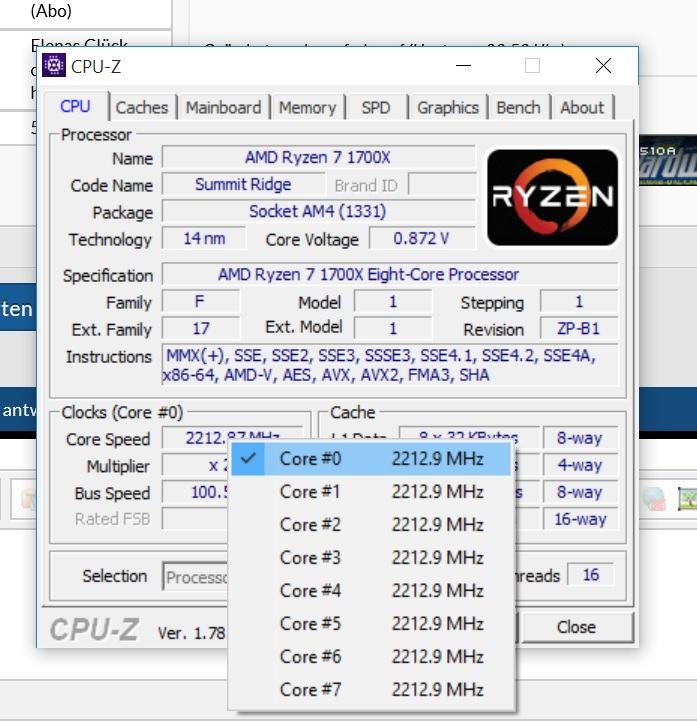Pick Core #3 in the popup menu
This screenshot has height=723, width=697.
[x=371, y=557]
